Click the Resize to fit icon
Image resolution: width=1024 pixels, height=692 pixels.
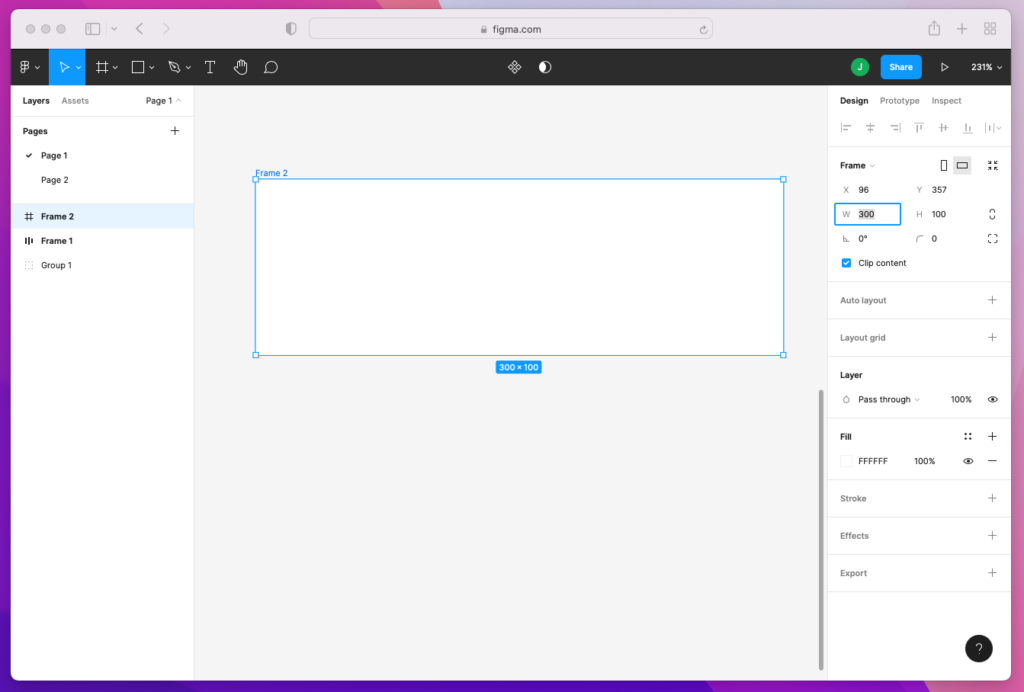[993, 166]
